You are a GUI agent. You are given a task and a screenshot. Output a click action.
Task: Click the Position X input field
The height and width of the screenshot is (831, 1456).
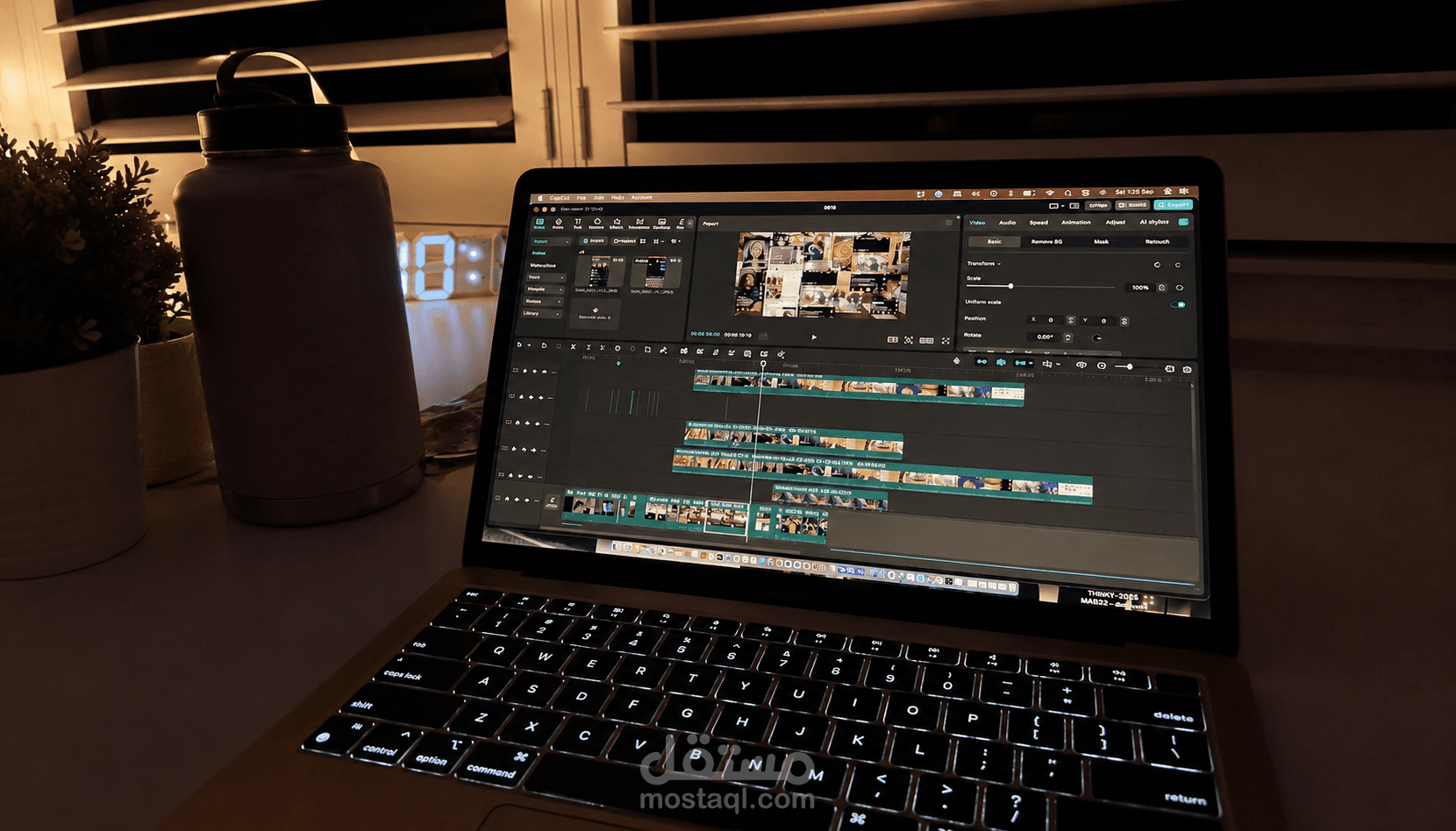pos(1046,320)
